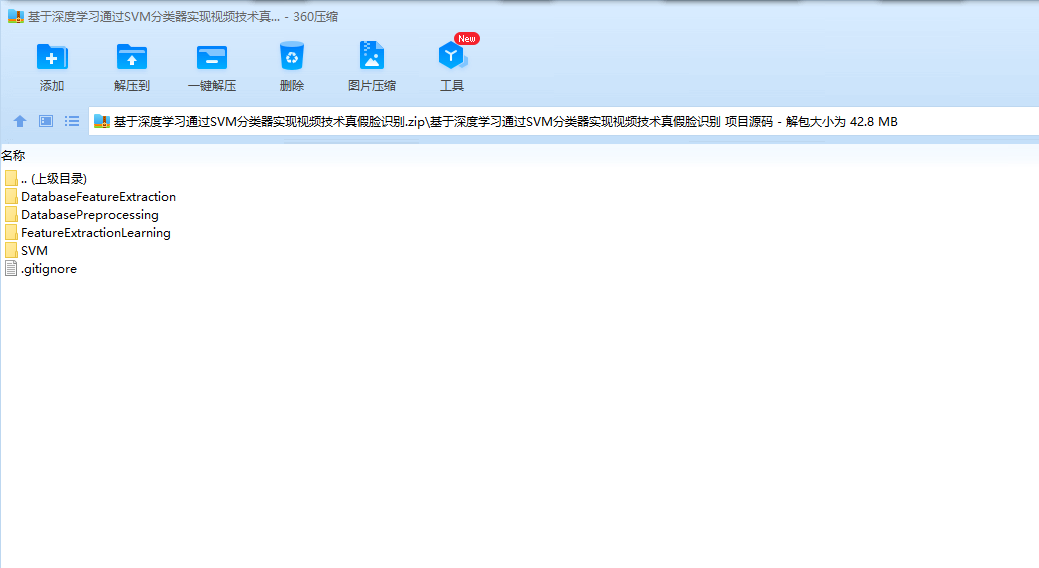Click the folder icon beside 上级目录
Screen dimensions: 1039x568
click(11, 178)
